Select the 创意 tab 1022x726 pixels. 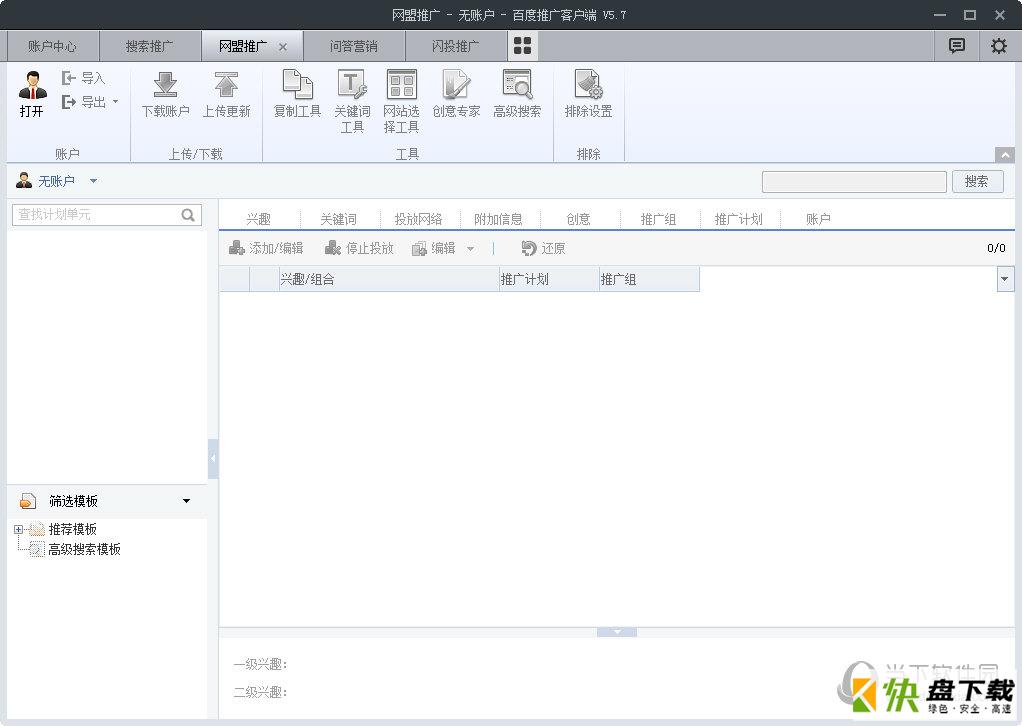pos(578,219)
